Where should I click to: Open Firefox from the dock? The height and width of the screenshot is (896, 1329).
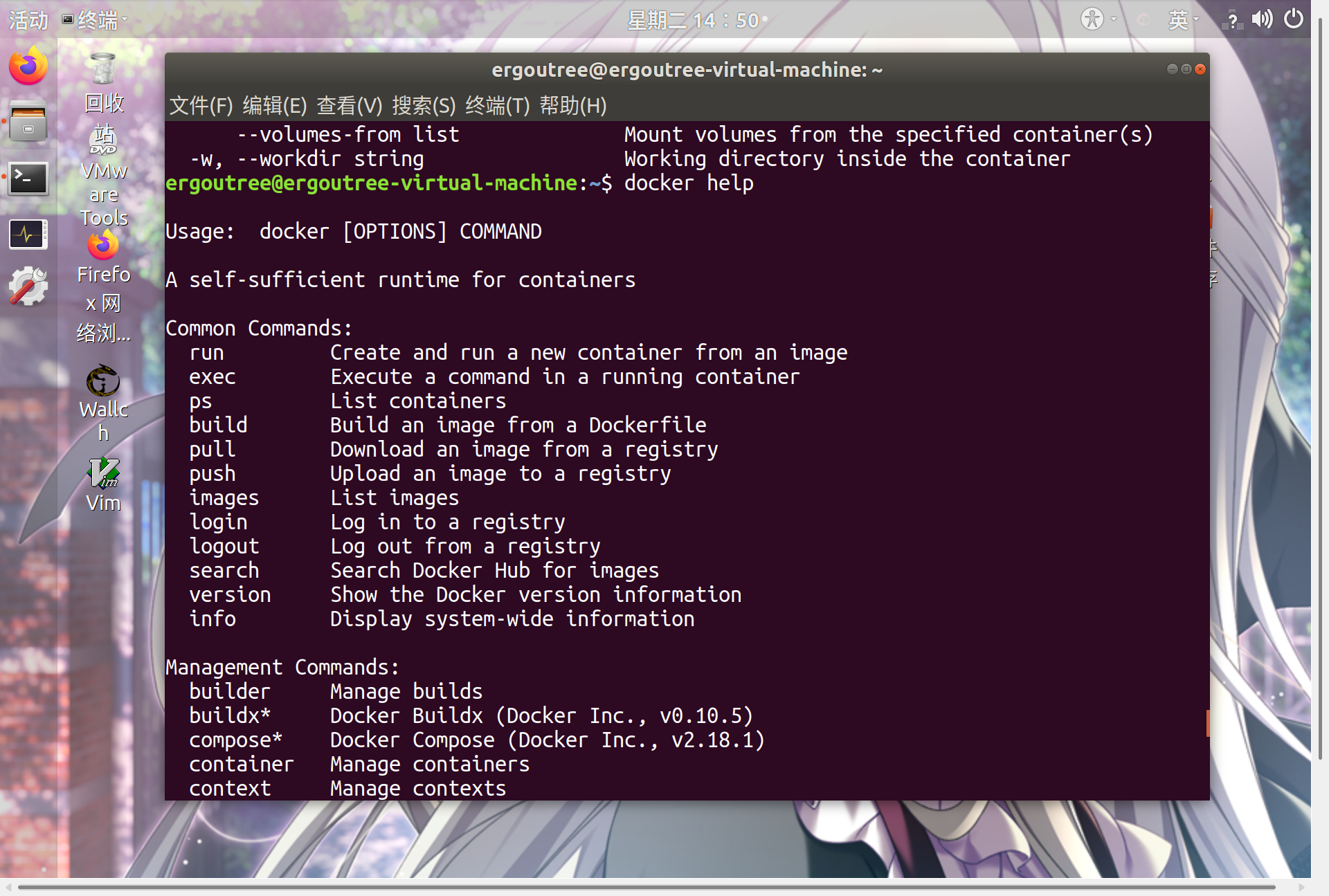coord(28,66)
